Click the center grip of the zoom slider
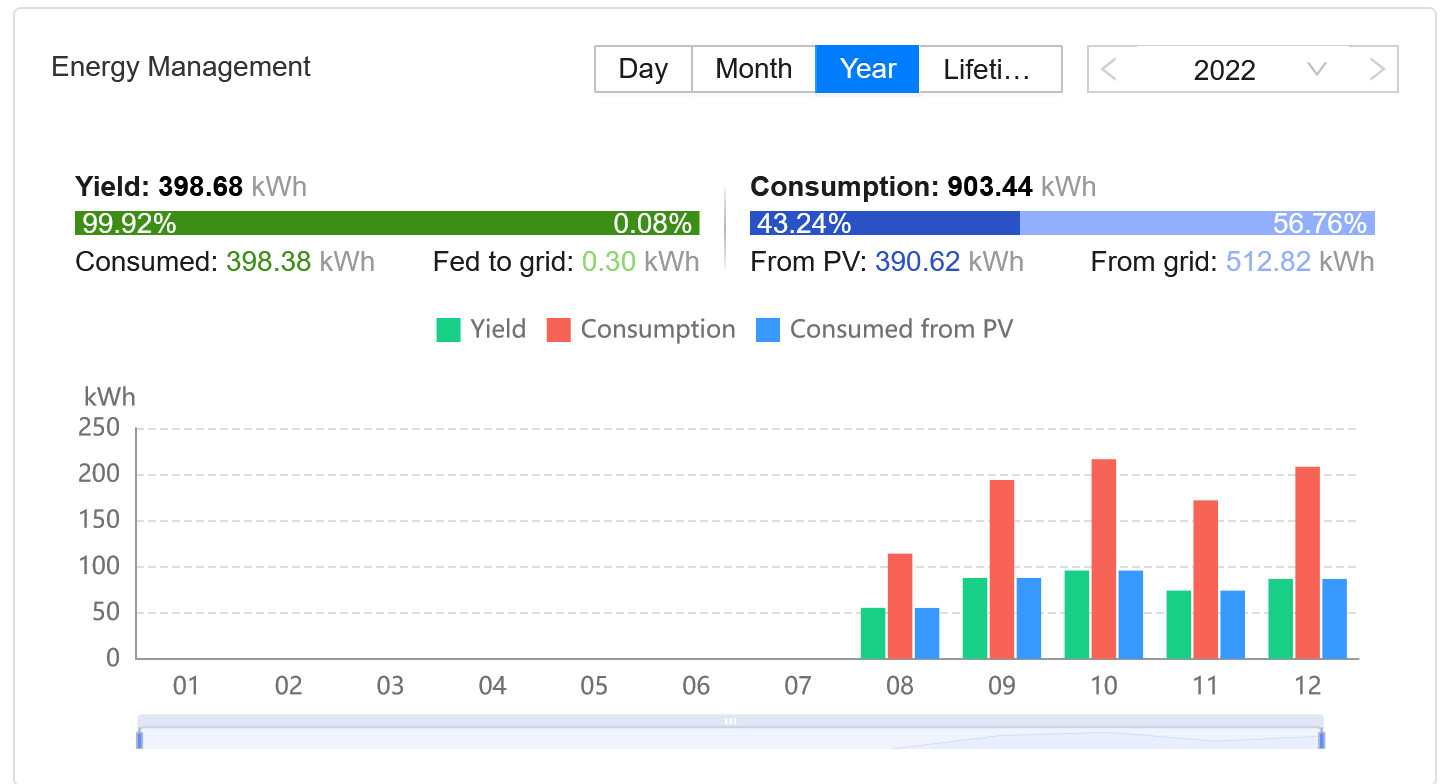1448x784 pixels. tap(730, 721)
